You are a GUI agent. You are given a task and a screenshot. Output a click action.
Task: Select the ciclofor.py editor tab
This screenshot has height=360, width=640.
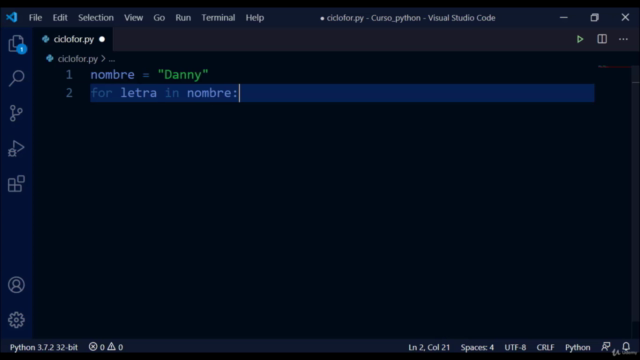(74, 40)
